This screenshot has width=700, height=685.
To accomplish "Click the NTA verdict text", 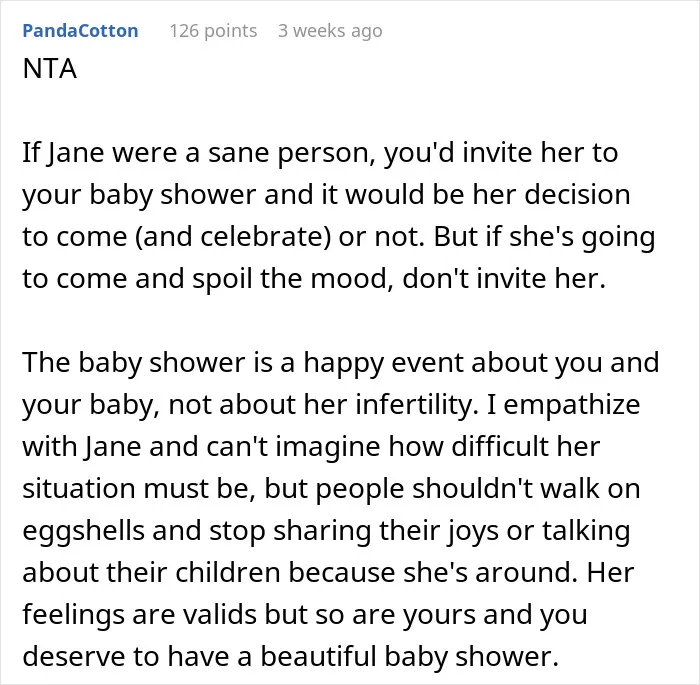I will (50, 69).
